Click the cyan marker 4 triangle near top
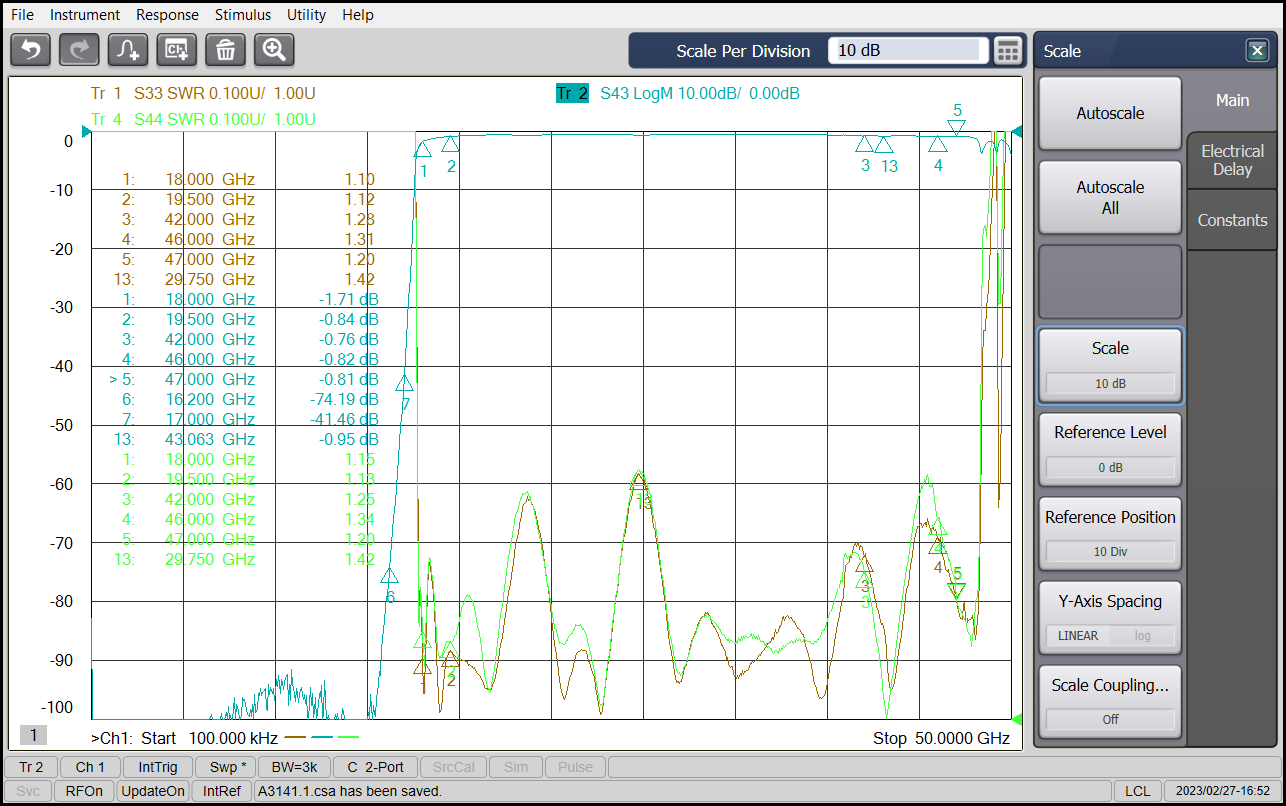The height and width of the screenshot is (806, 1286). pos(938,145)
